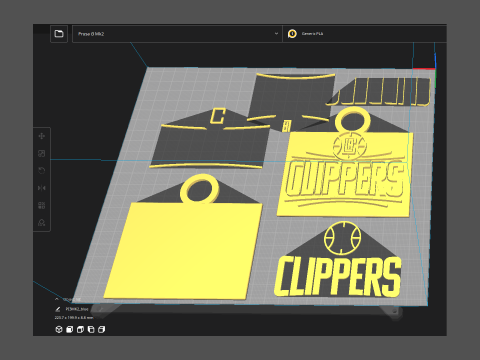
Task: Collapse the Object list chevron
Action: (x=57, y=299)
